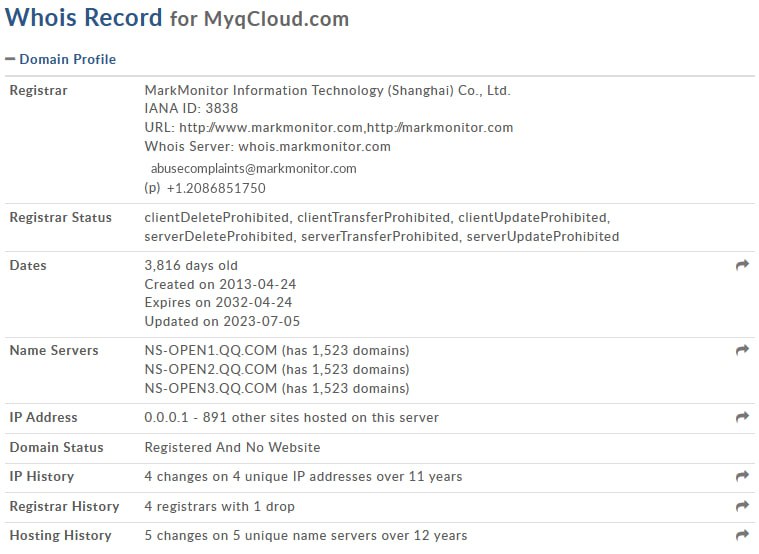759x554 pixels.
Task: Collapse the Domain Profile section
Action: [67, 60]
